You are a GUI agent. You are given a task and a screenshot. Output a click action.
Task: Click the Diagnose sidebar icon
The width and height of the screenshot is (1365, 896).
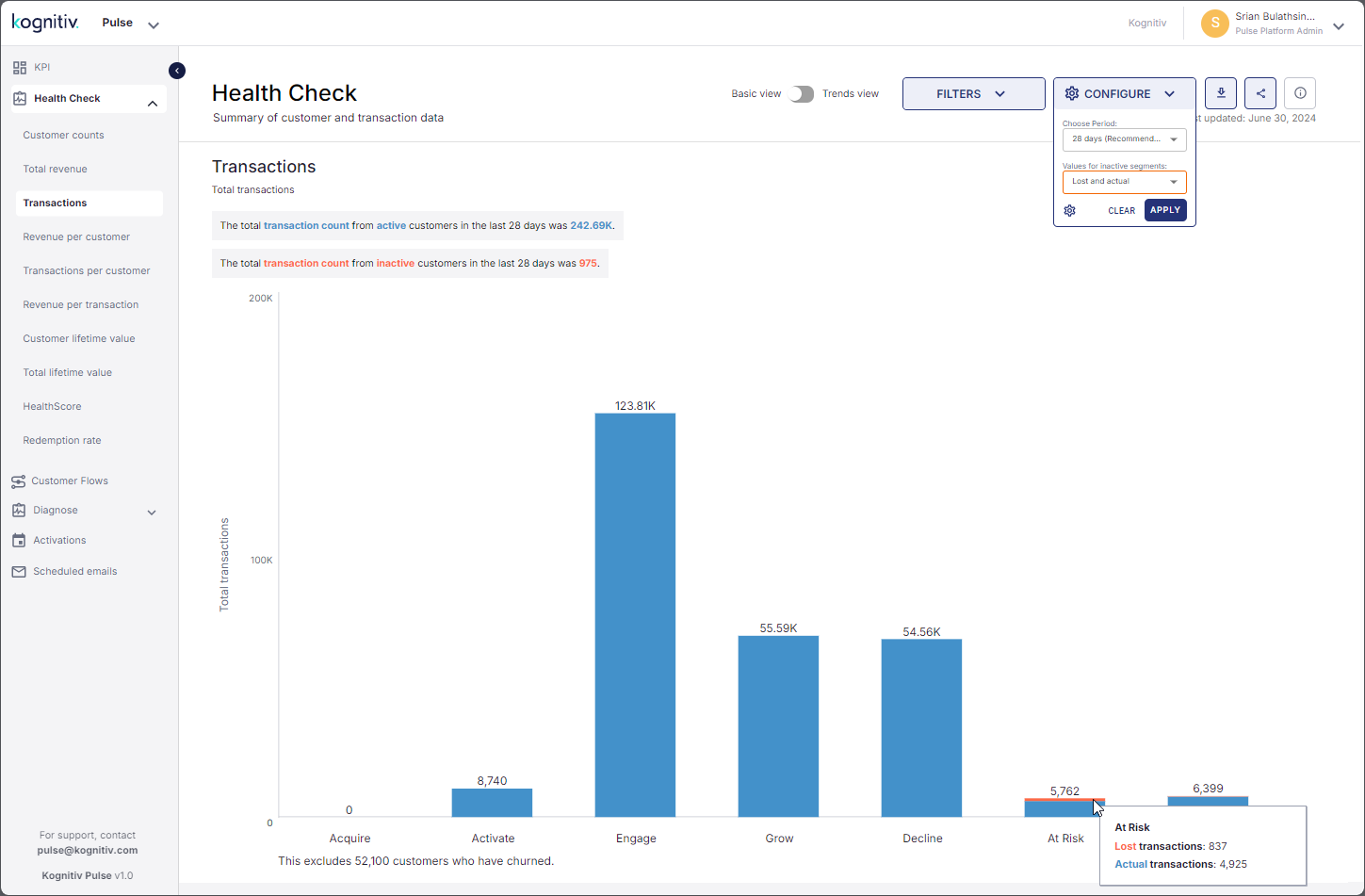click(x=19, y=511)
